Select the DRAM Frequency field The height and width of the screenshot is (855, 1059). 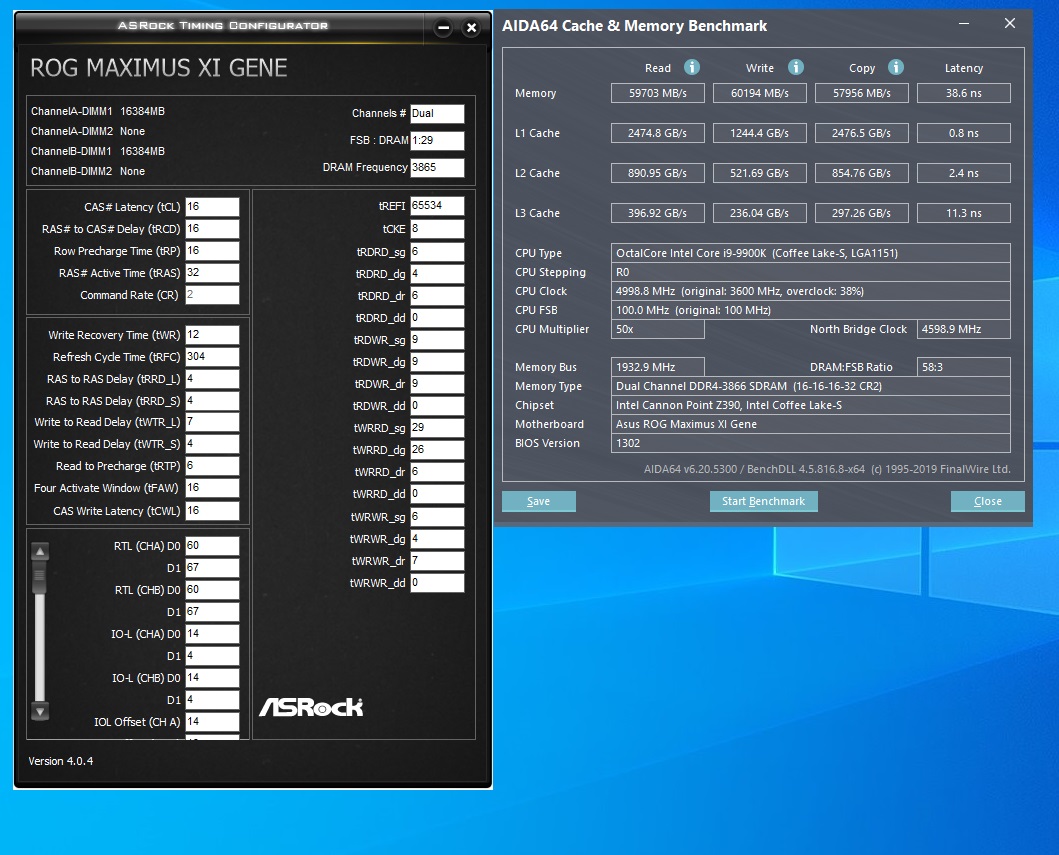437,167
